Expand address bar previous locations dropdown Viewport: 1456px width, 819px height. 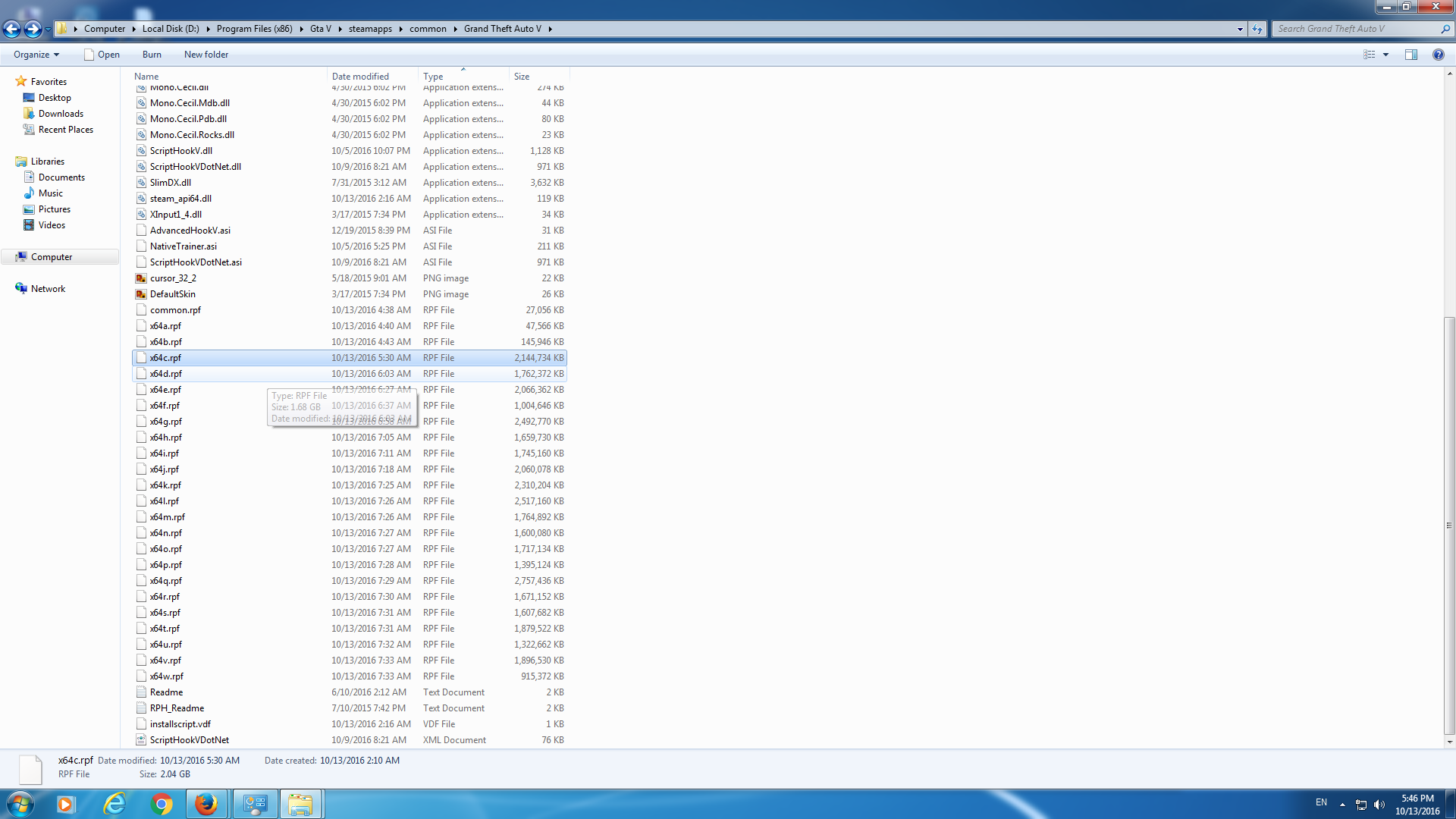coord(1240,29)
